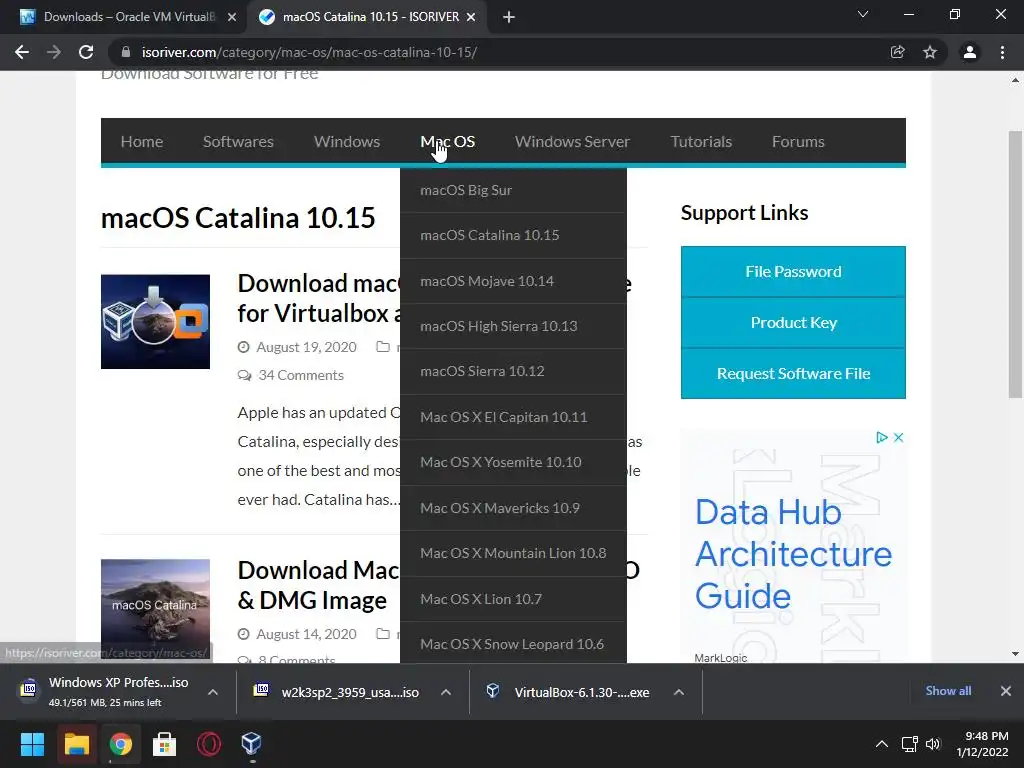
Task: Click the Product Key button
Action: (x=793, y=323)
